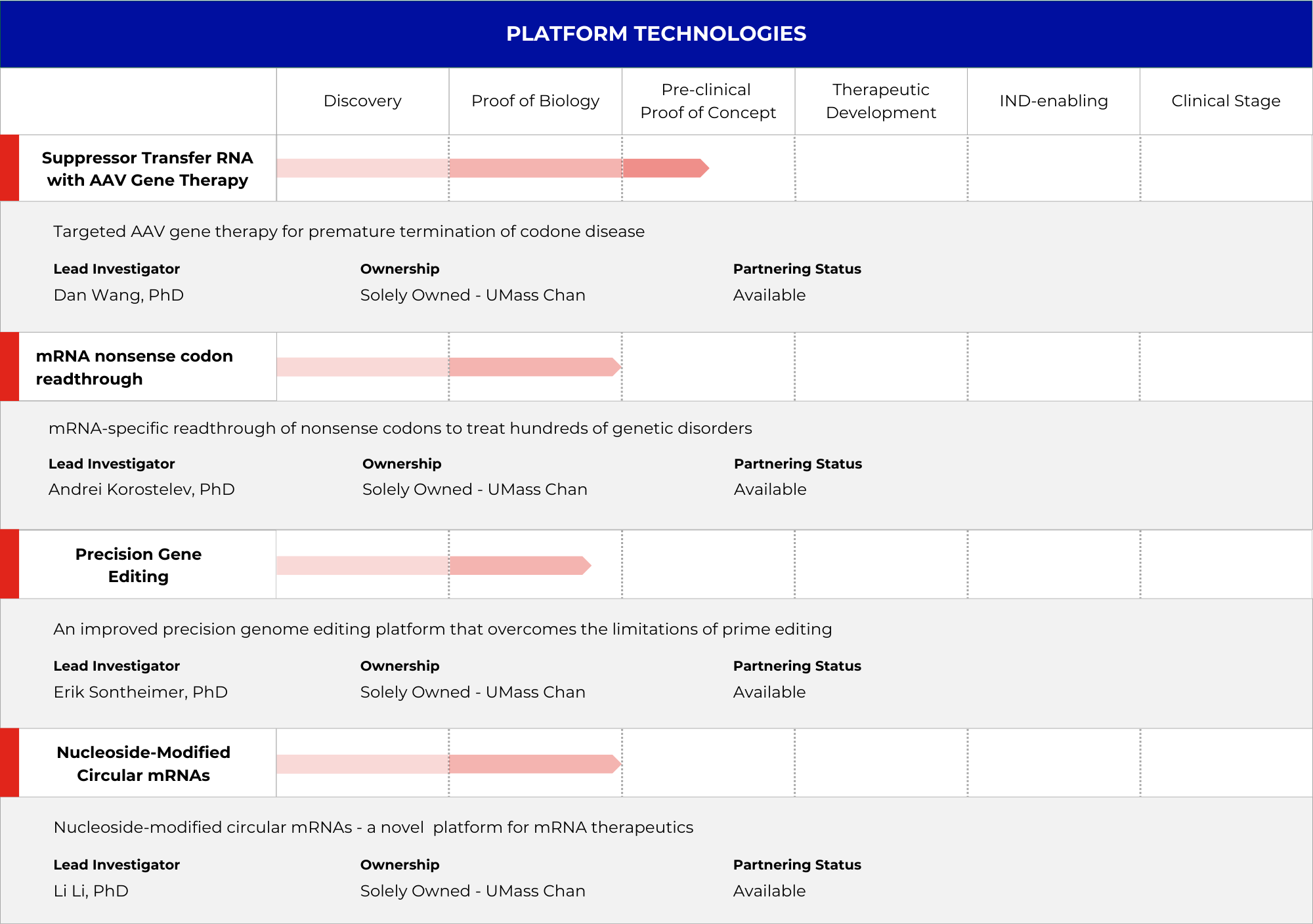Select the Proof of Biology column header
This screenshot has width=1313, height=924.
[x=535, y=101]
